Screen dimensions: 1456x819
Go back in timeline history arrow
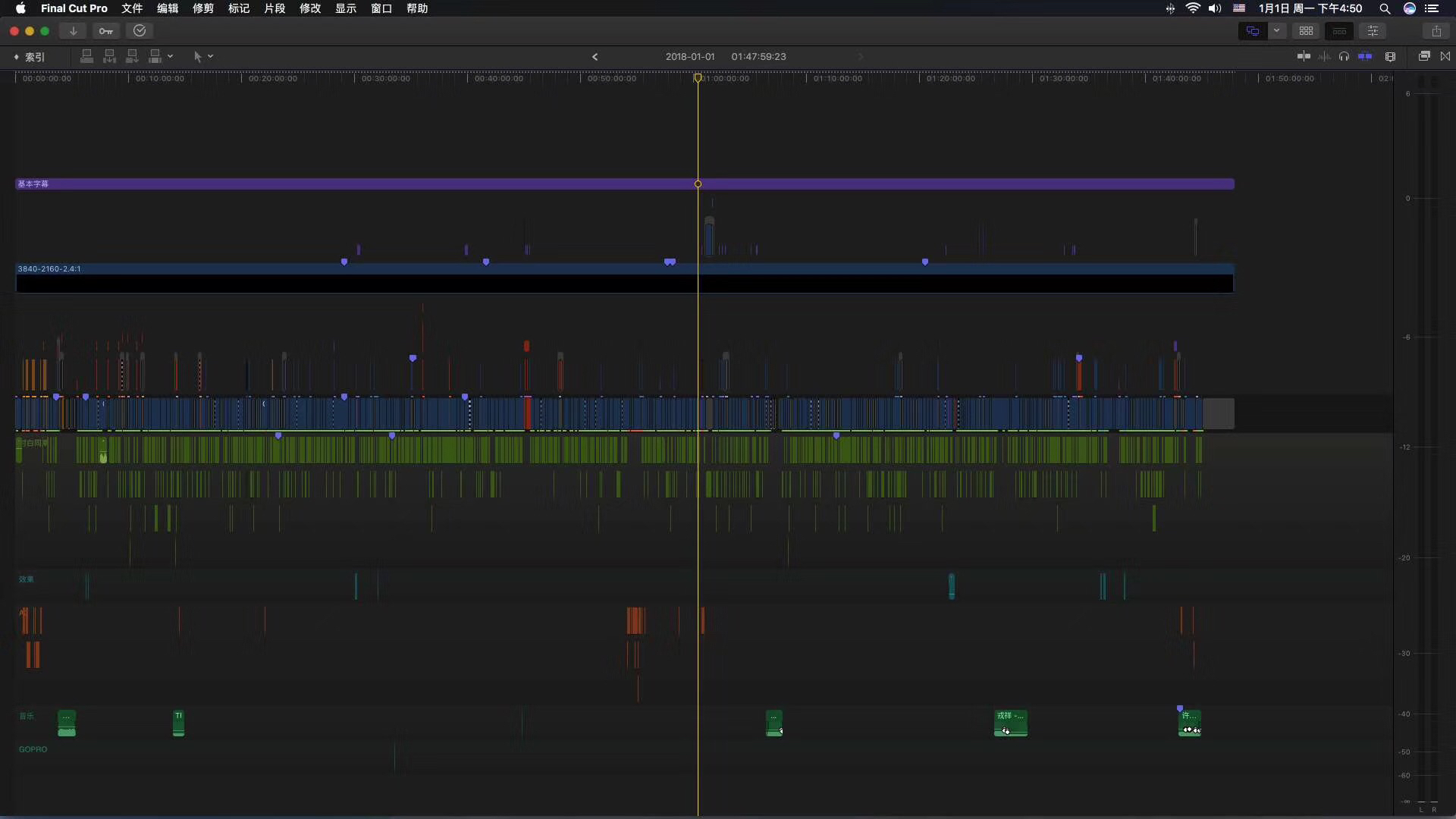(595, 57)
